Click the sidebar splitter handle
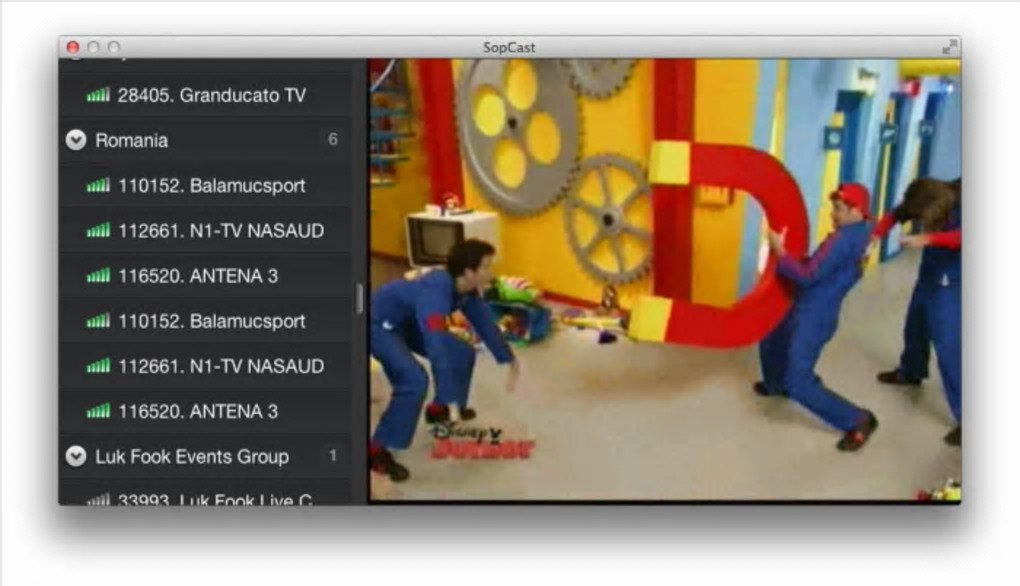1020x586 pixels. point(359,299)
